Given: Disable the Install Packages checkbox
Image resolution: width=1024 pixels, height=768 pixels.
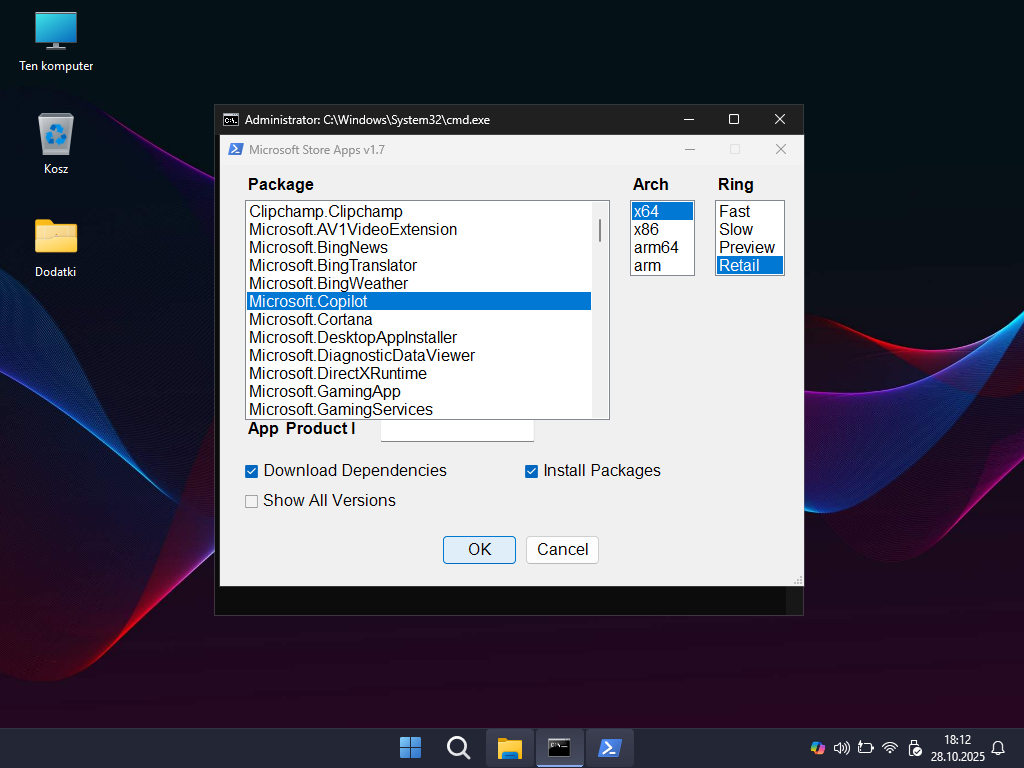Looking at the screenshot, I should 532,471.
